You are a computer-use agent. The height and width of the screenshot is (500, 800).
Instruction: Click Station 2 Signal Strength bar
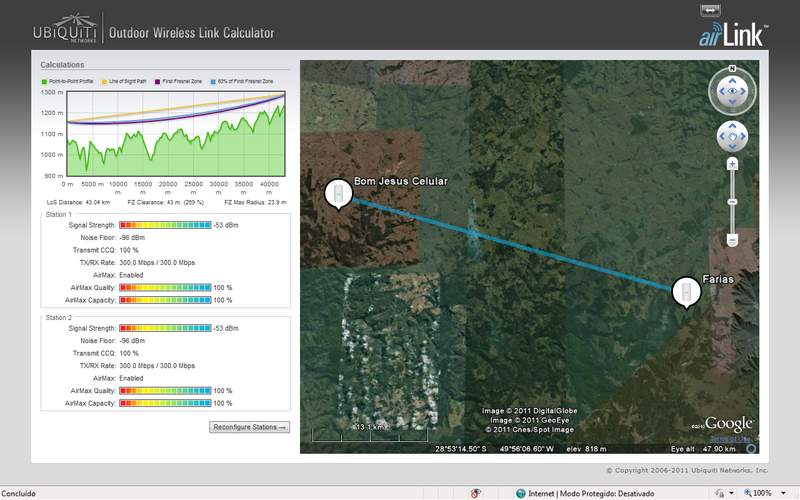tap(165, 328)
